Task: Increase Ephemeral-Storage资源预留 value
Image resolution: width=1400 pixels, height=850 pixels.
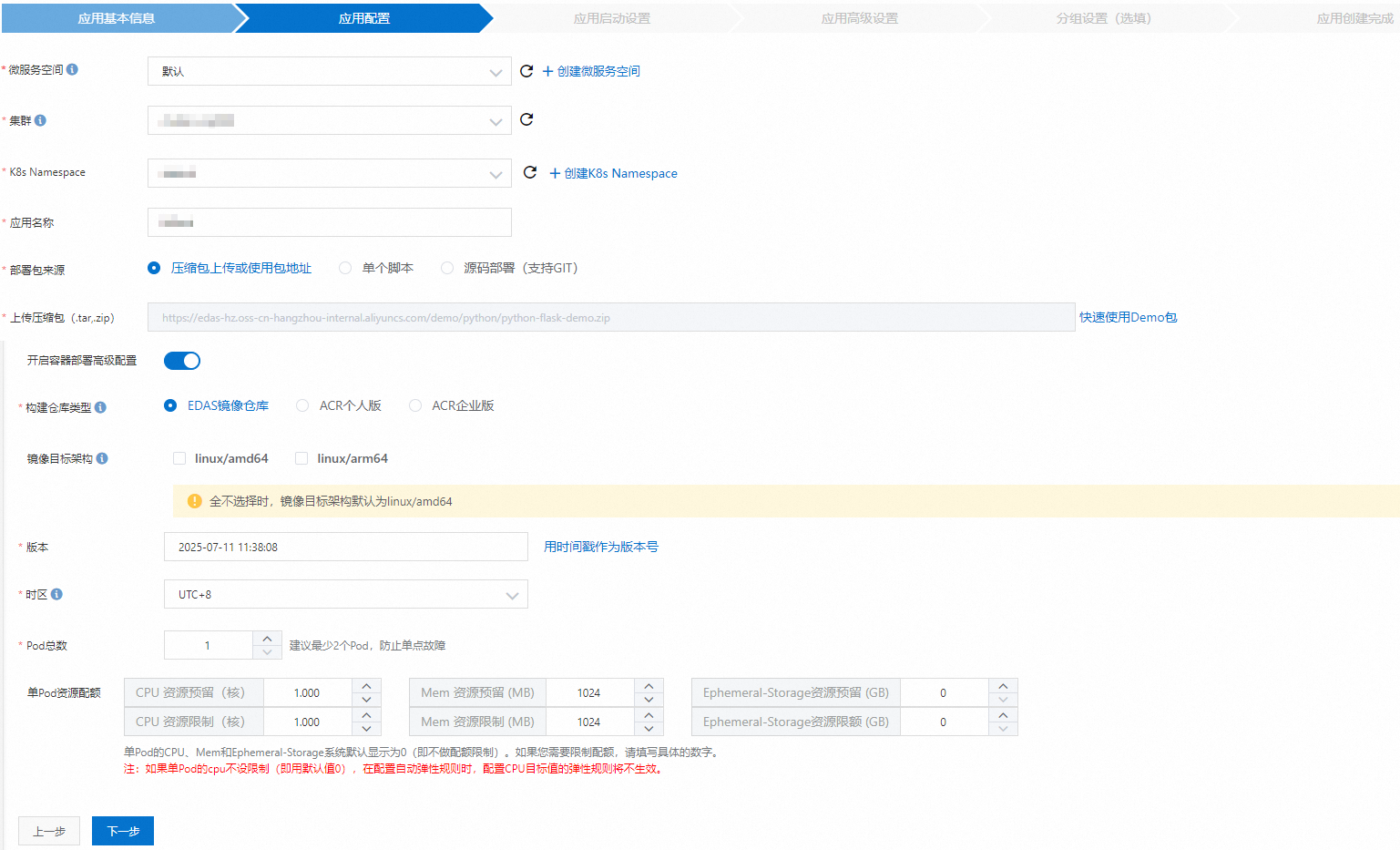Action: click(x=1003, y=686)
